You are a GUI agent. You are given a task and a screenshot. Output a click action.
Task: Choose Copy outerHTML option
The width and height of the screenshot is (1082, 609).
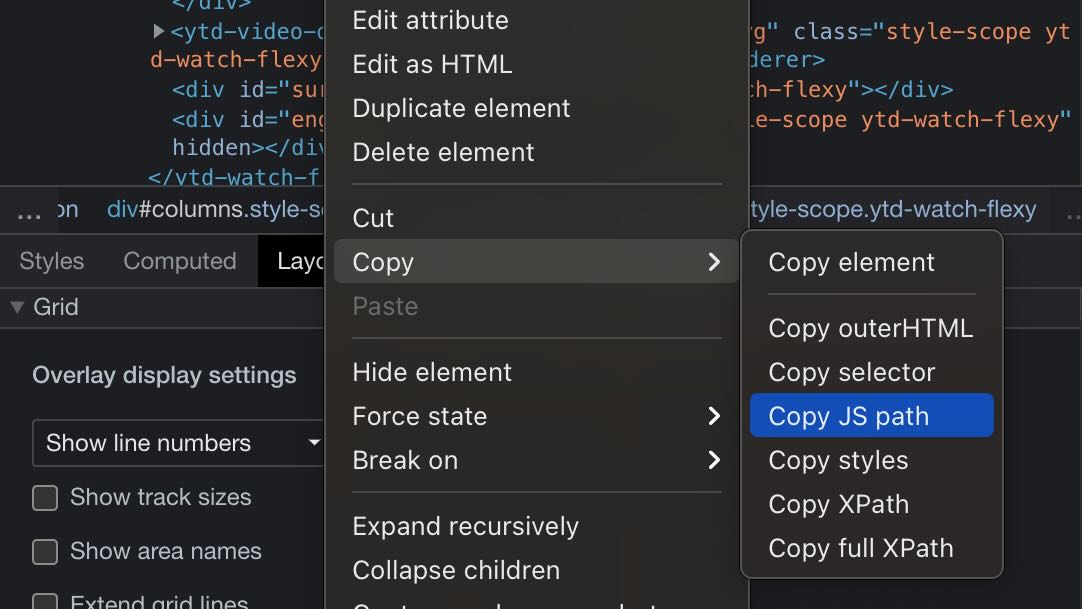tap(870, 328)
